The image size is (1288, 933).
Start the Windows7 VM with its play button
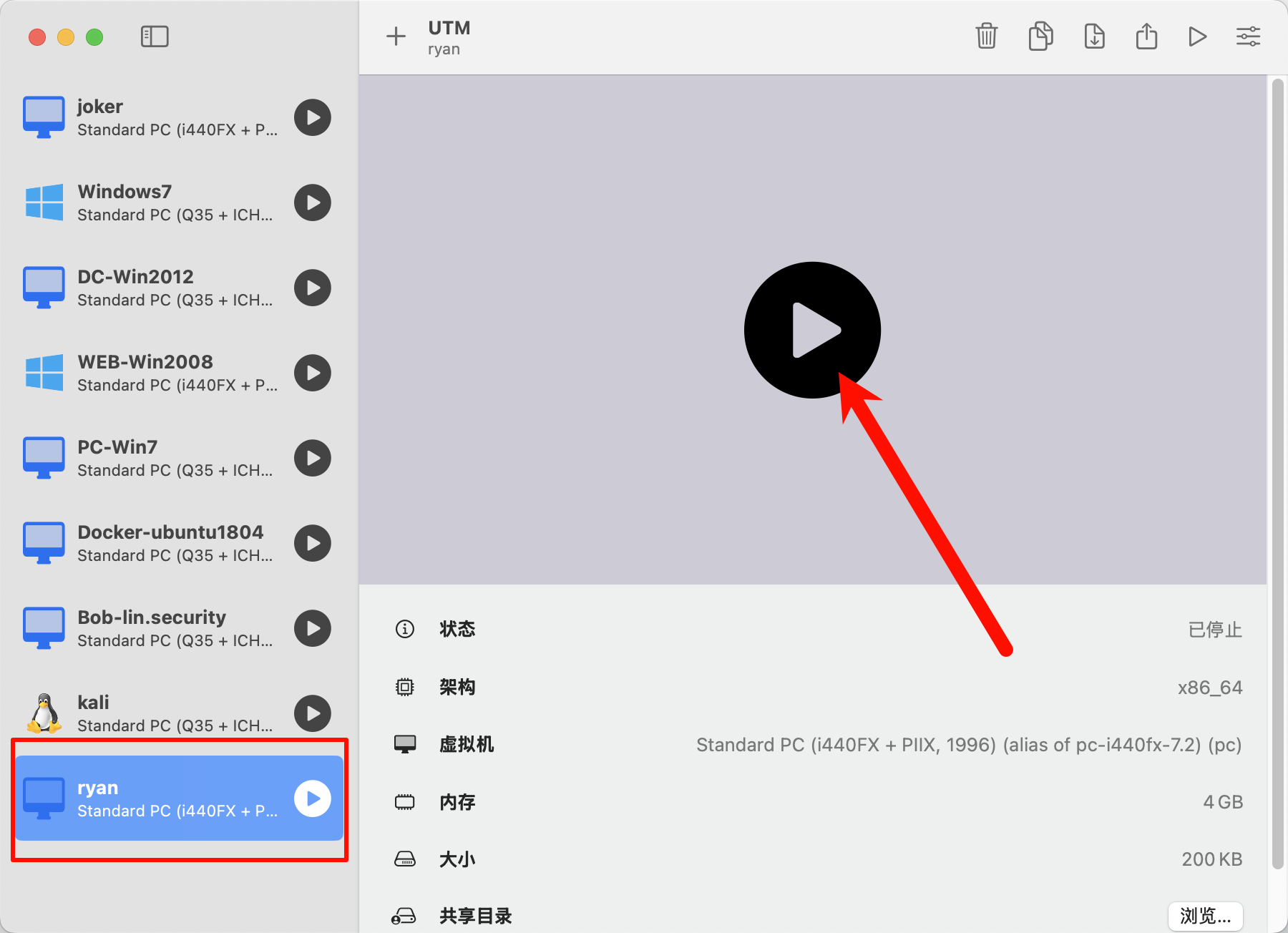(313, 202)
